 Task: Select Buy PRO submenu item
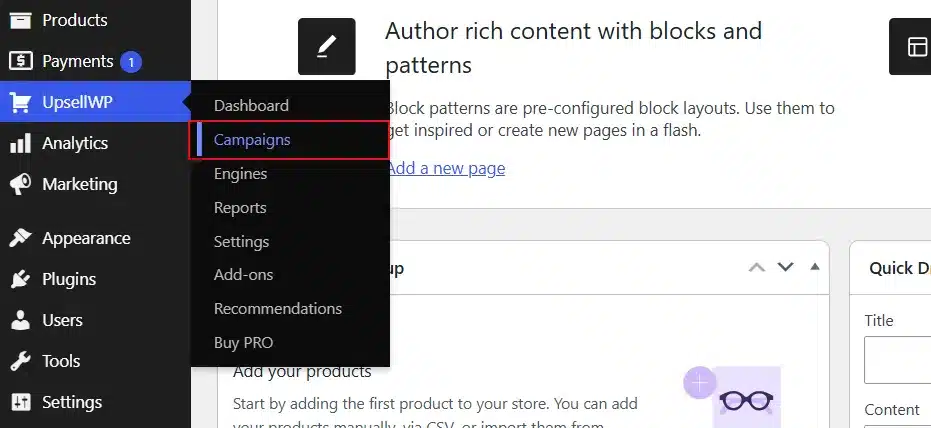point(243,343)
